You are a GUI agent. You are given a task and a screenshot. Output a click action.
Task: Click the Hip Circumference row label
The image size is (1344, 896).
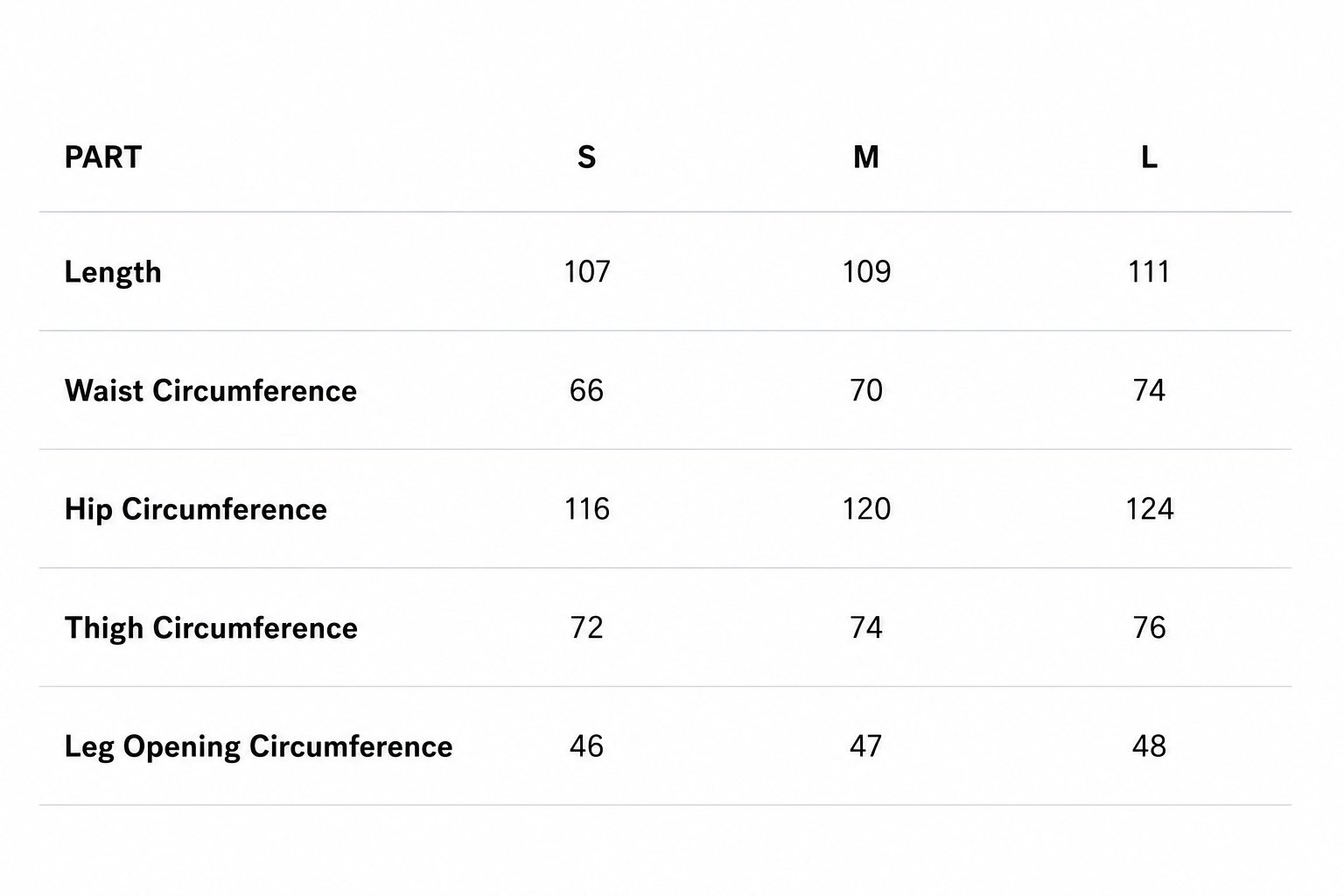point(196,509)
